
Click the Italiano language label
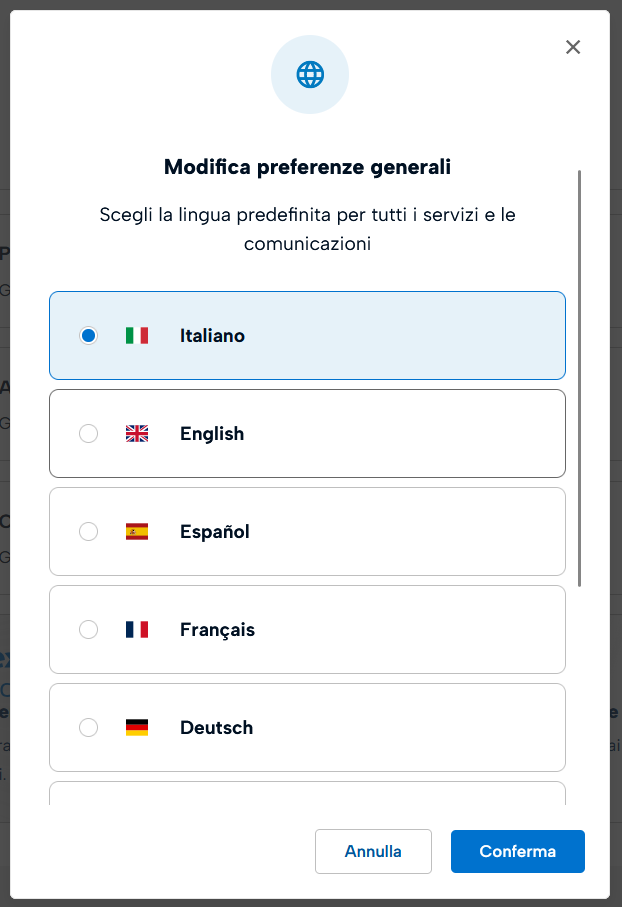click(212, 336)
